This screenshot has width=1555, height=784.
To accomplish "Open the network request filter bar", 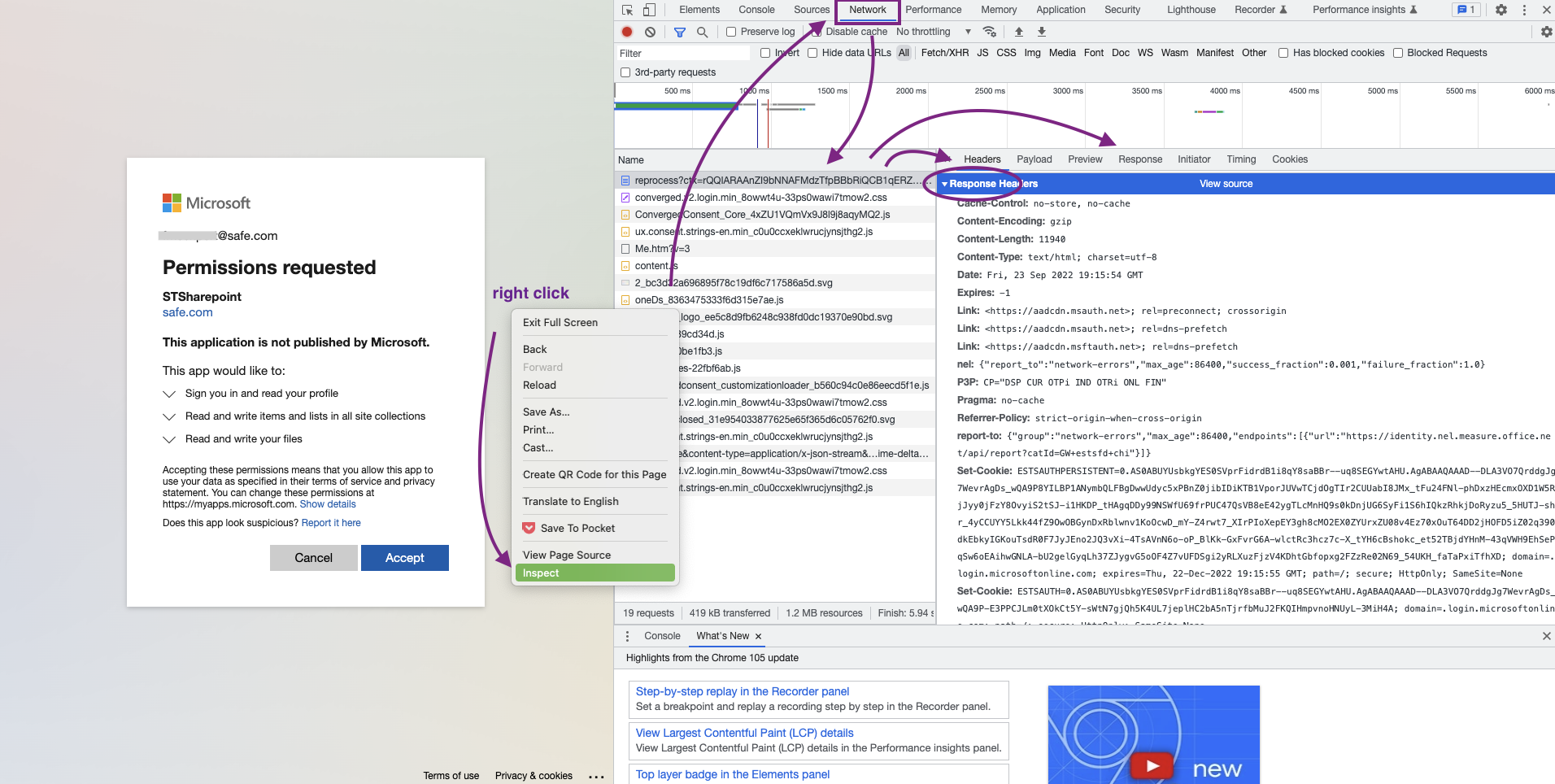I will [680, 31].
